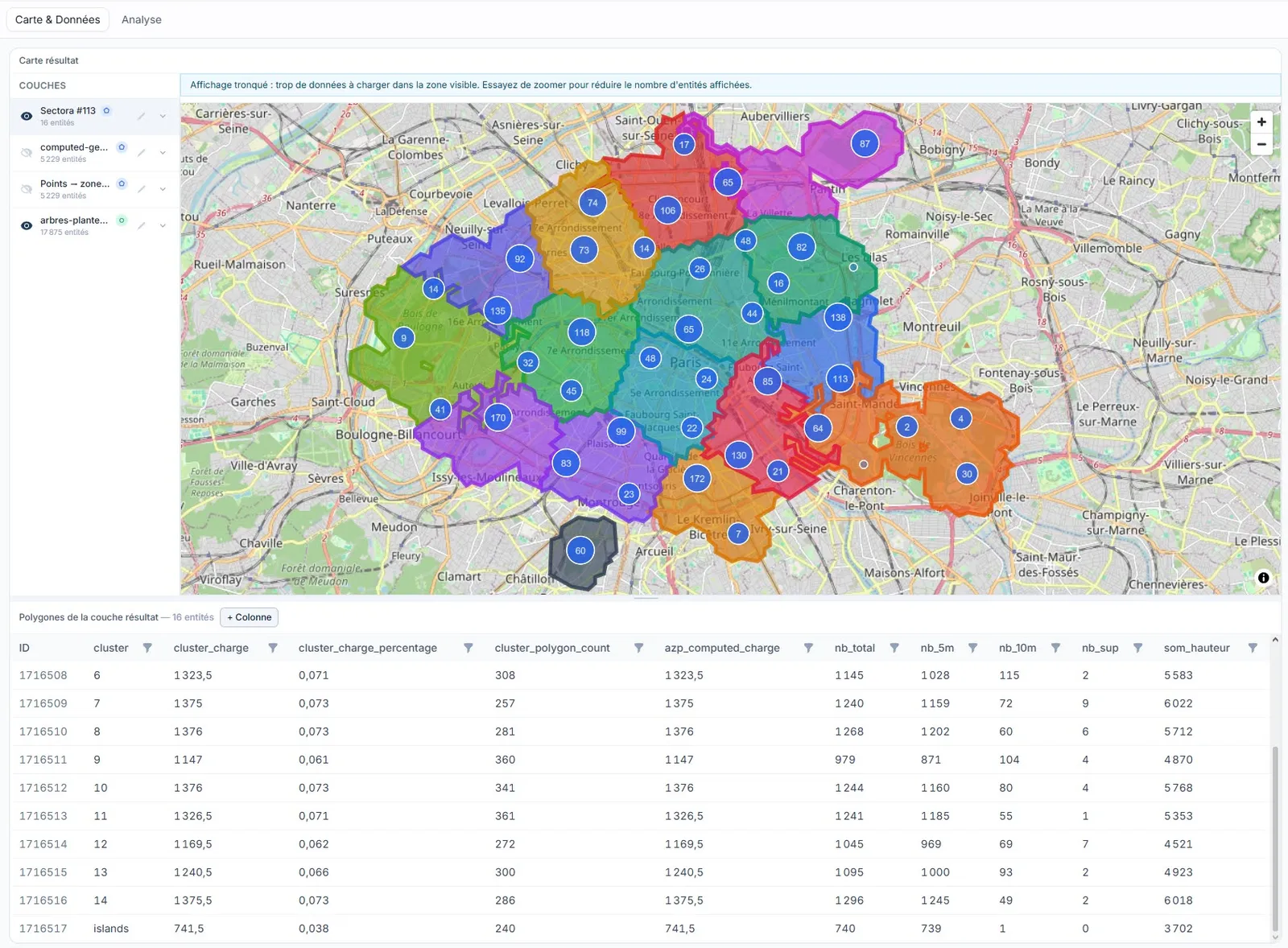1288x948 pixels.
Task: Click som_hauteur value 6 022
Action: pyautogui.click(x=1179, y=703)
